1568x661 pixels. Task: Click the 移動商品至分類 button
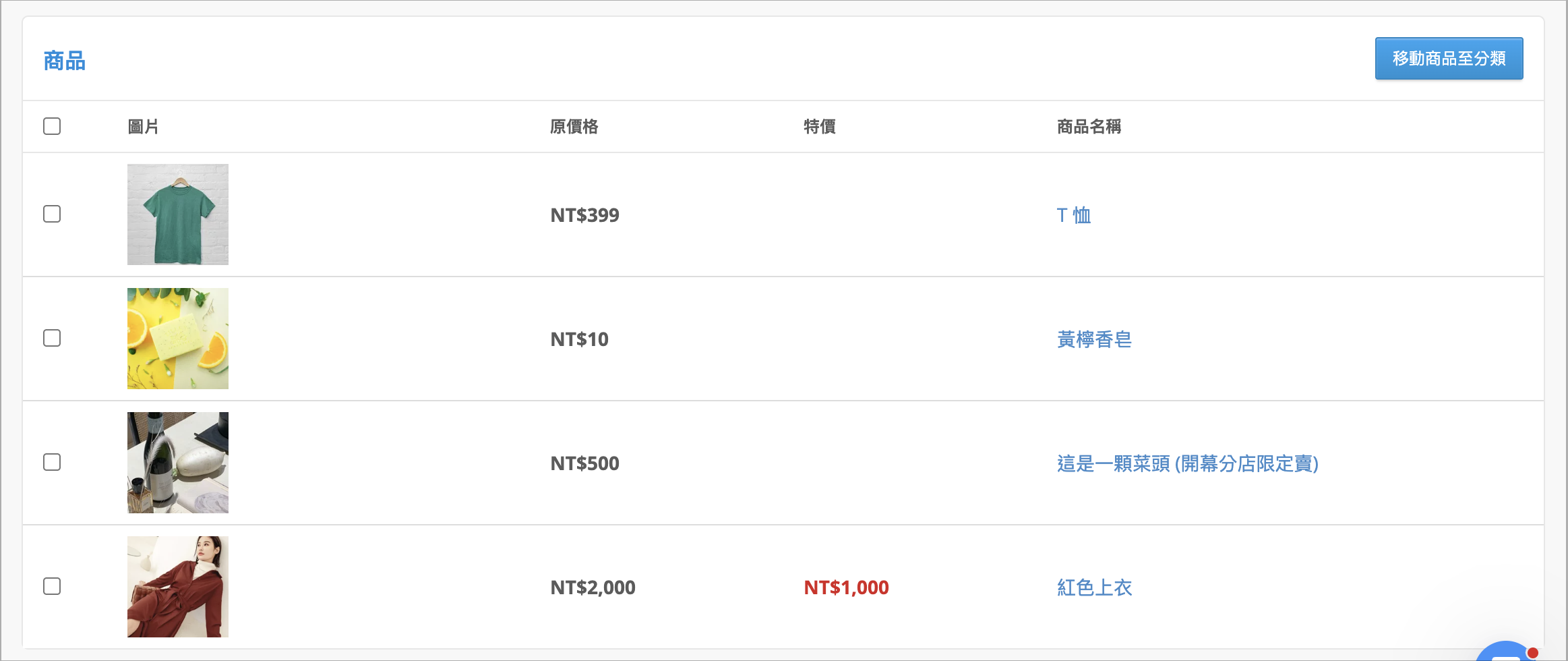1449,59
